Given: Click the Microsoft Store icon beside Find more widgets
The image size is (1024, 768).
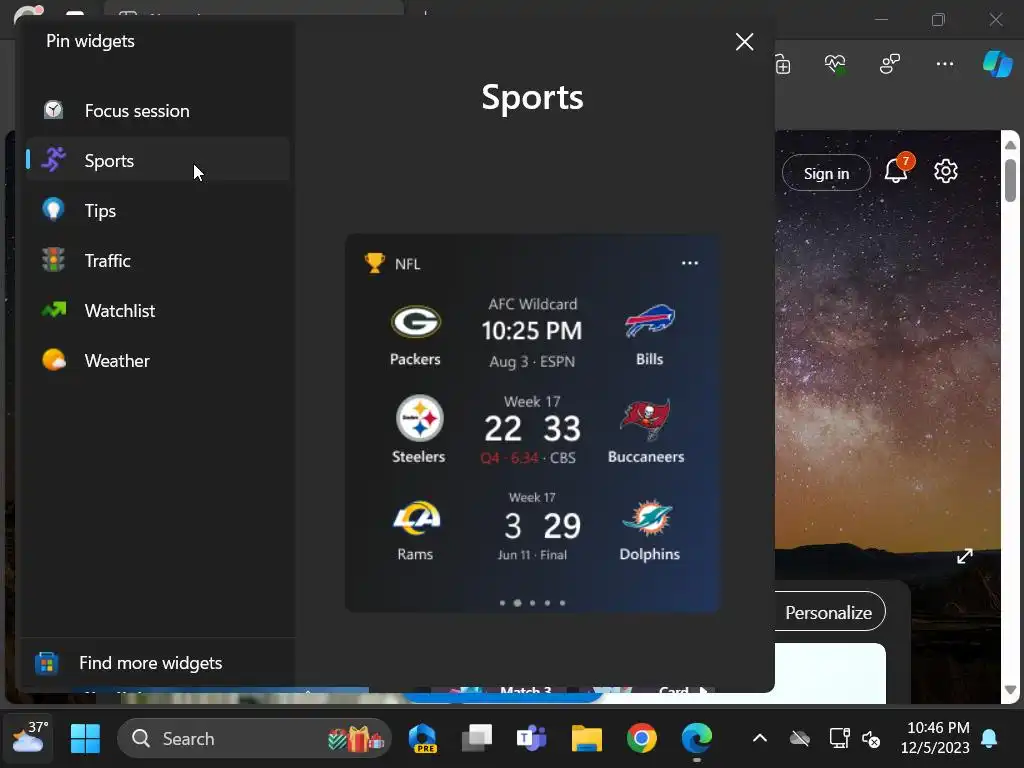Looking at the screenshot, I should pos(46,664).
